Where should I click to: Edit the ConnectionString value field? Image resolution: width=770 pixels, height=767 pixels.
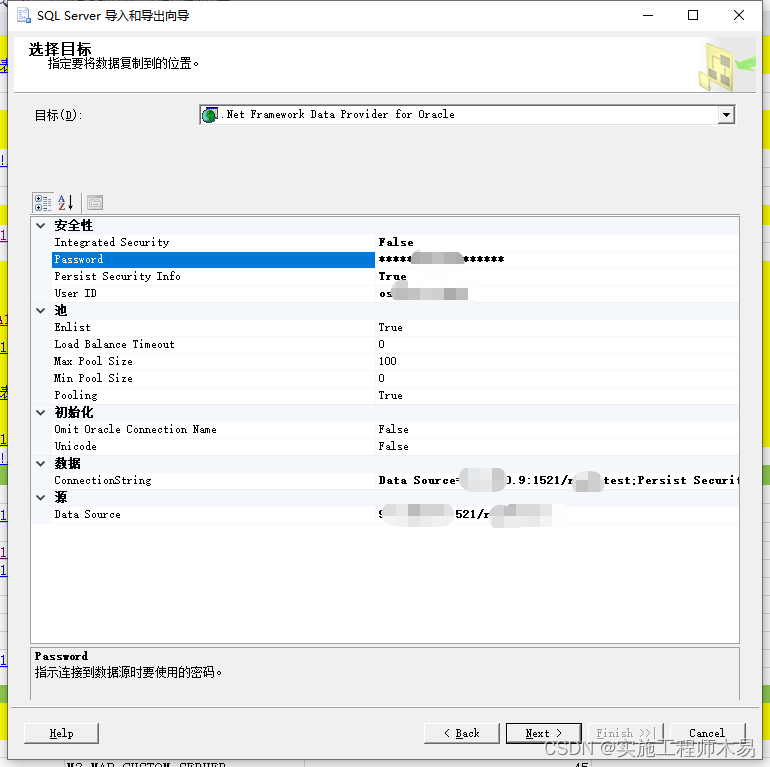(x=557, y=480)
